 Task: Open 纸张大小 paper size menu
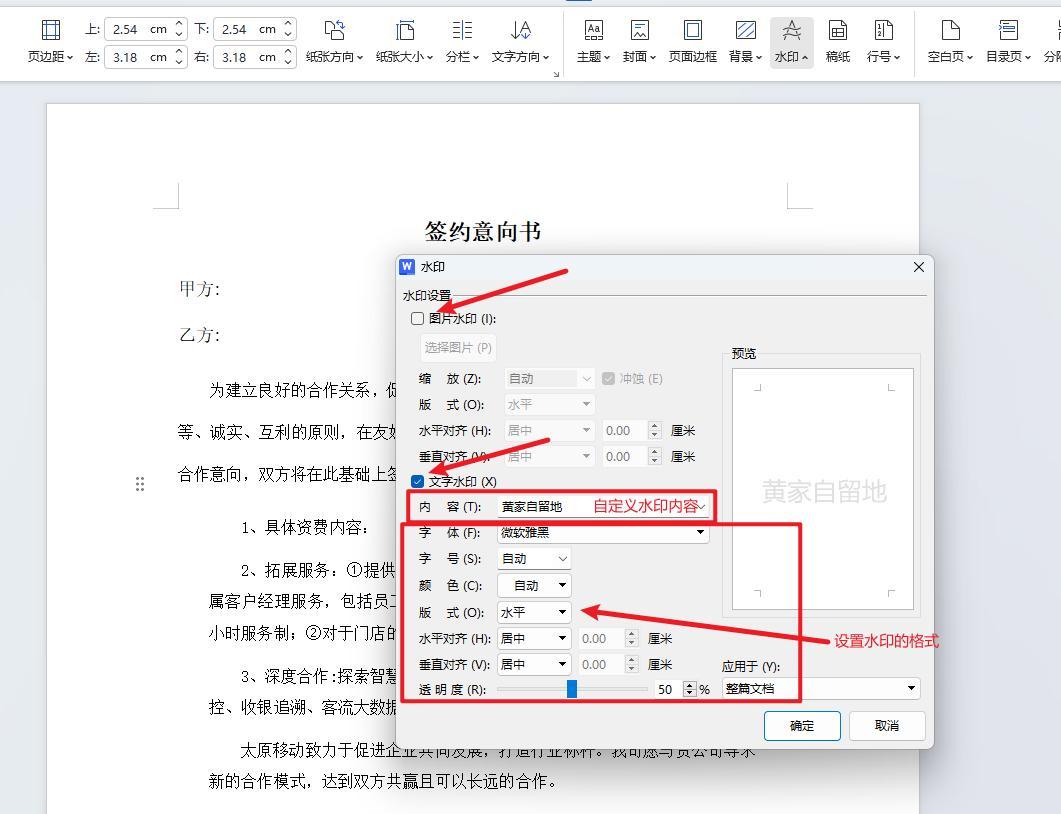click(404, 41)
